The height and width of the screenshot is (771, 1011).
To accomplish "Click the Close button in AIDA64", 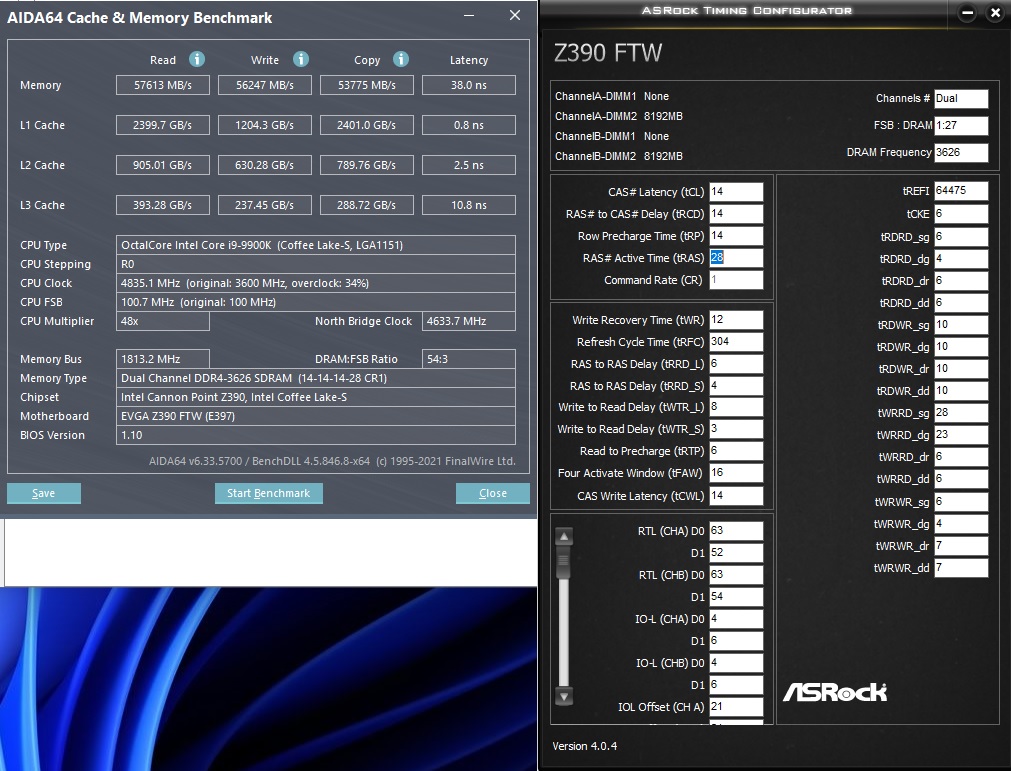I will (x=493, y=493).
